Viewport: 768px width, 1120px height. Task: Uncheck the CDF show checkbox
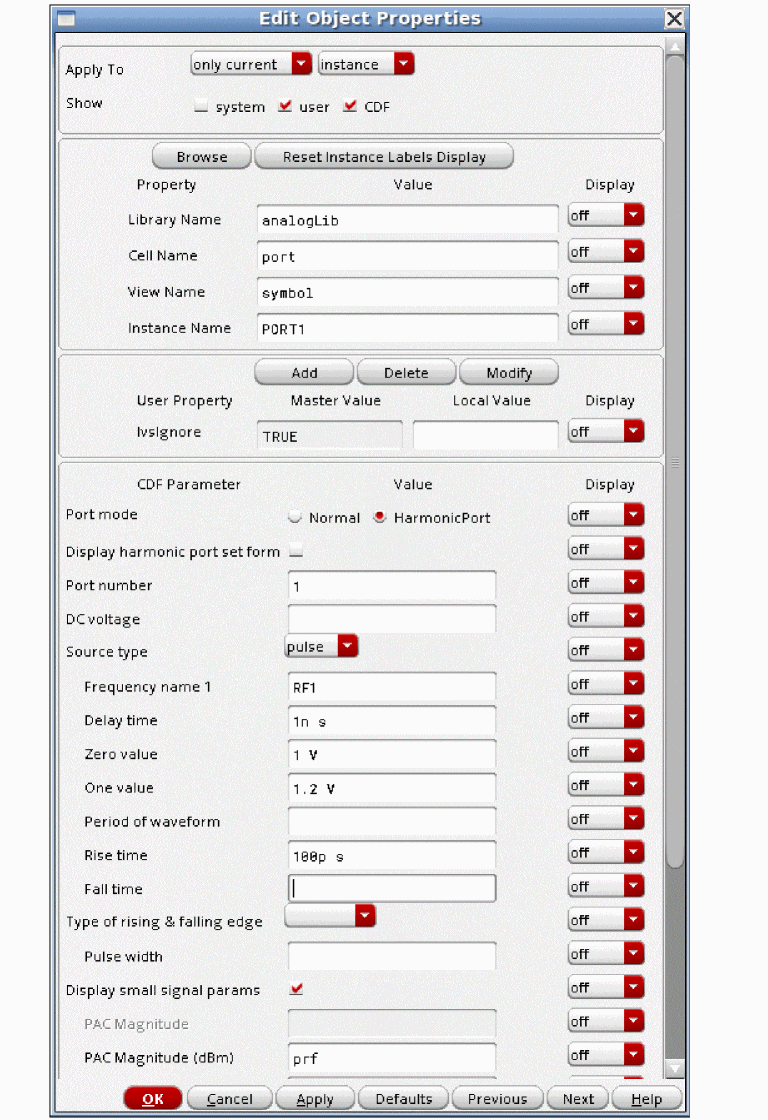click(x=349, y=106)
